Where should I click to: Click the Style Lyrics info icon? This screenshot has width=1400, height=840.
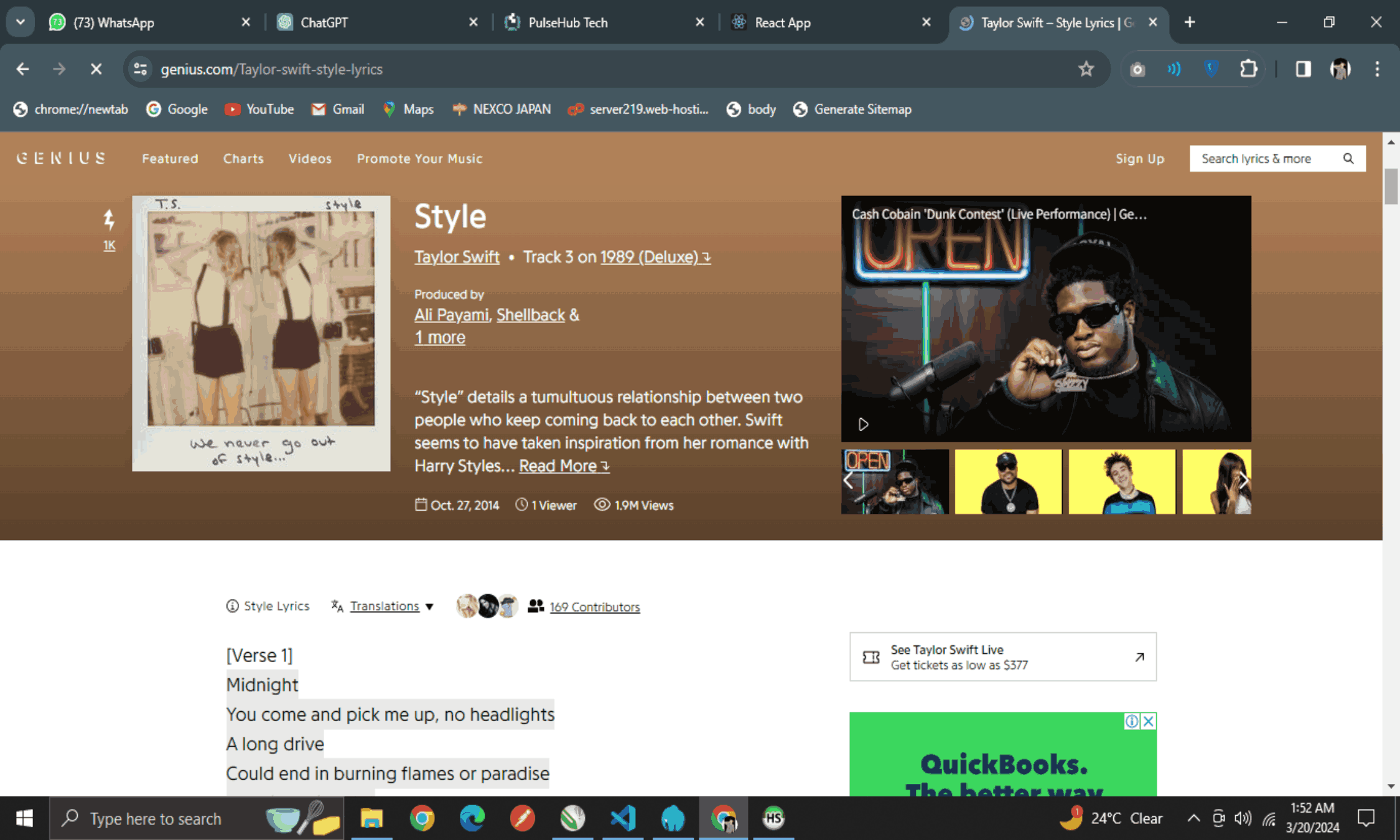pyautogui.click(x=232, y=606)
